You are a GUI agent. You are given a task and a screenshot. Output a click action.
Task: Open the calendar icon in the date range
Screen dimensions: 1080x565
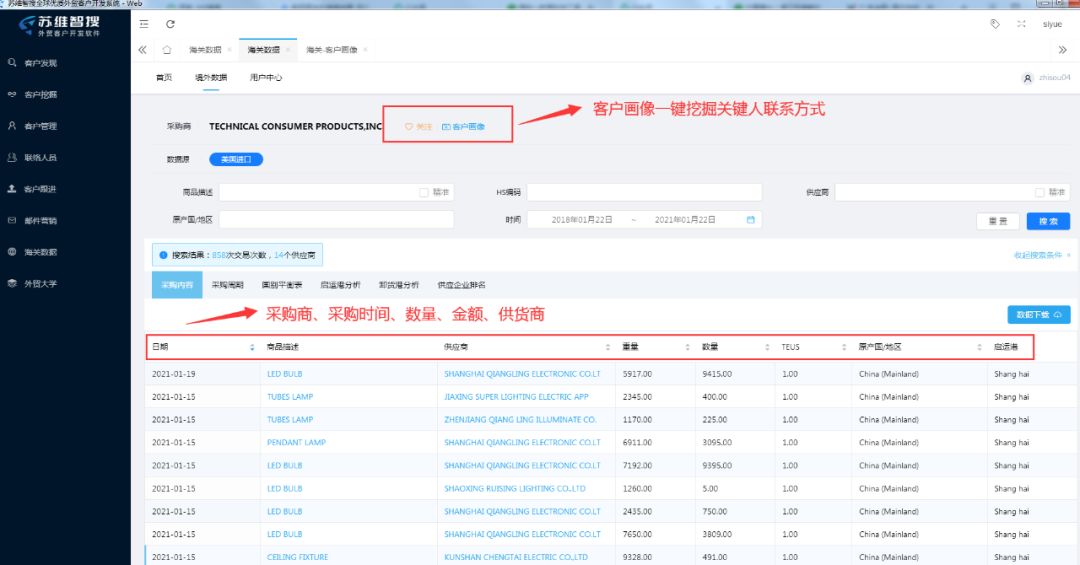pyautogui.click(x=751, y=220)
